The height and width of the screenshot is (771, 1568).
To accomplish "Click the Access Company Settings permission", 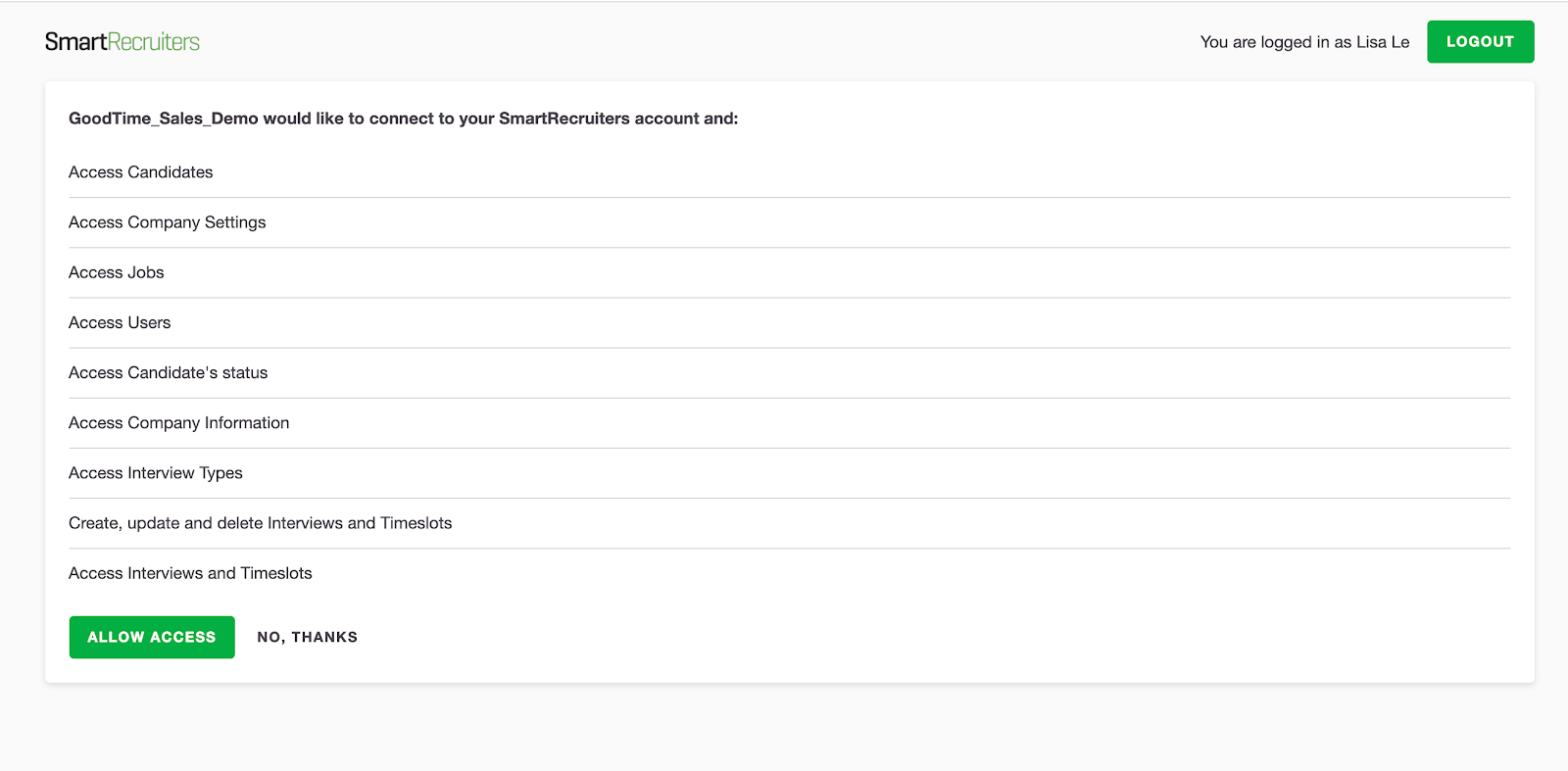I will click(x=168, y=222).
